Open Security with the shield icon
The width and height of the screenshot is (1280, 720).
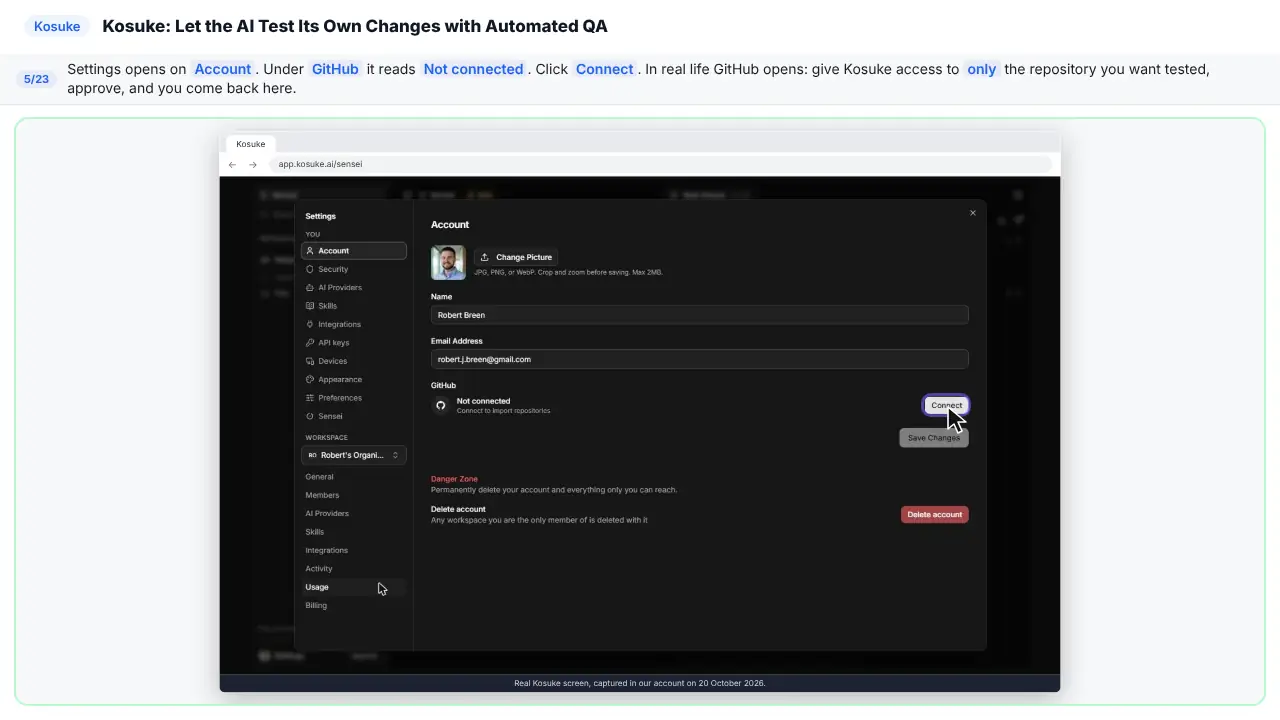[x=354, y=269]
